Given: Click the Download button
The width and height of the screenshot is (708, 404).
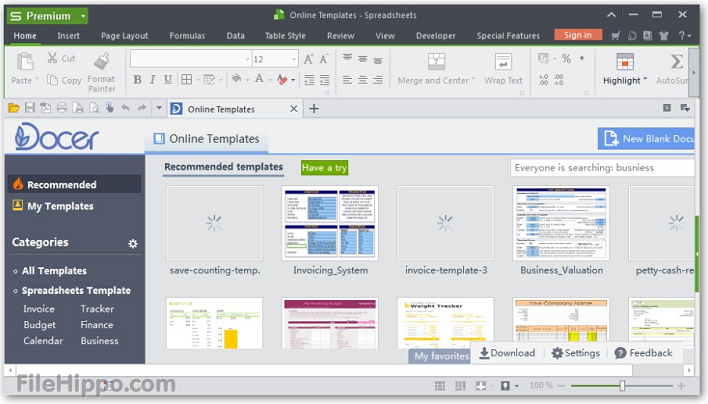Looking at the screenshot, I should [508, 353].
